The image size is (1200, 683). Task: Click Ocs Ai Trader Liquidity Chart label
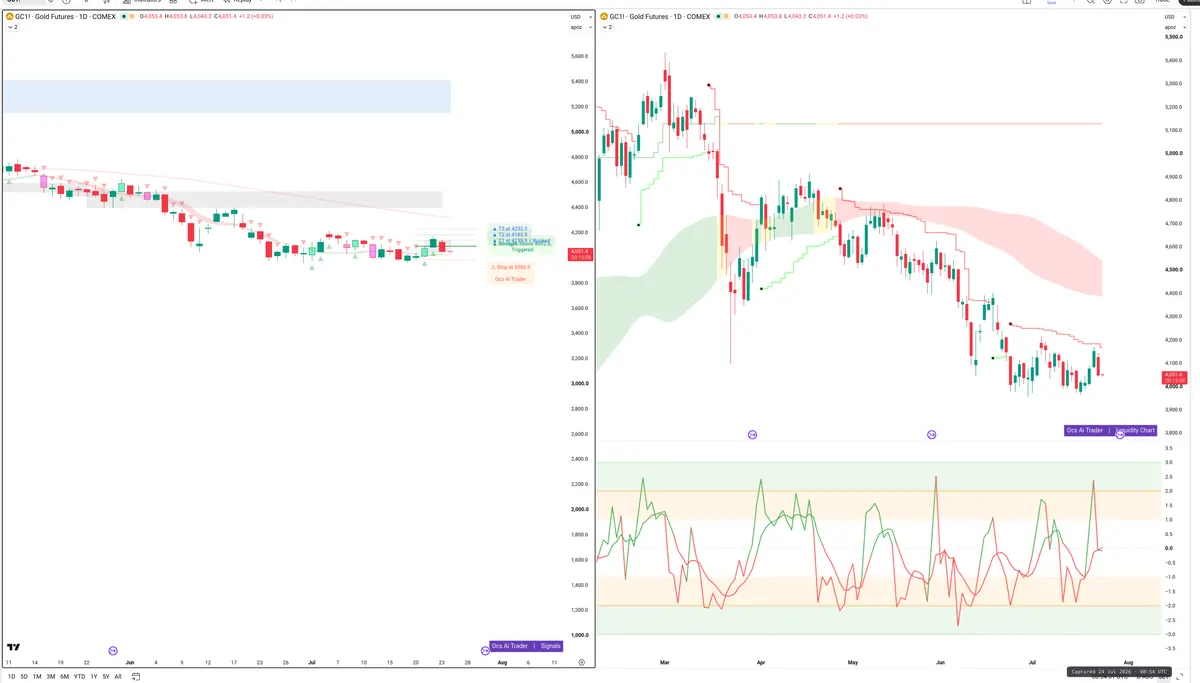click(x=1111, y=430)
